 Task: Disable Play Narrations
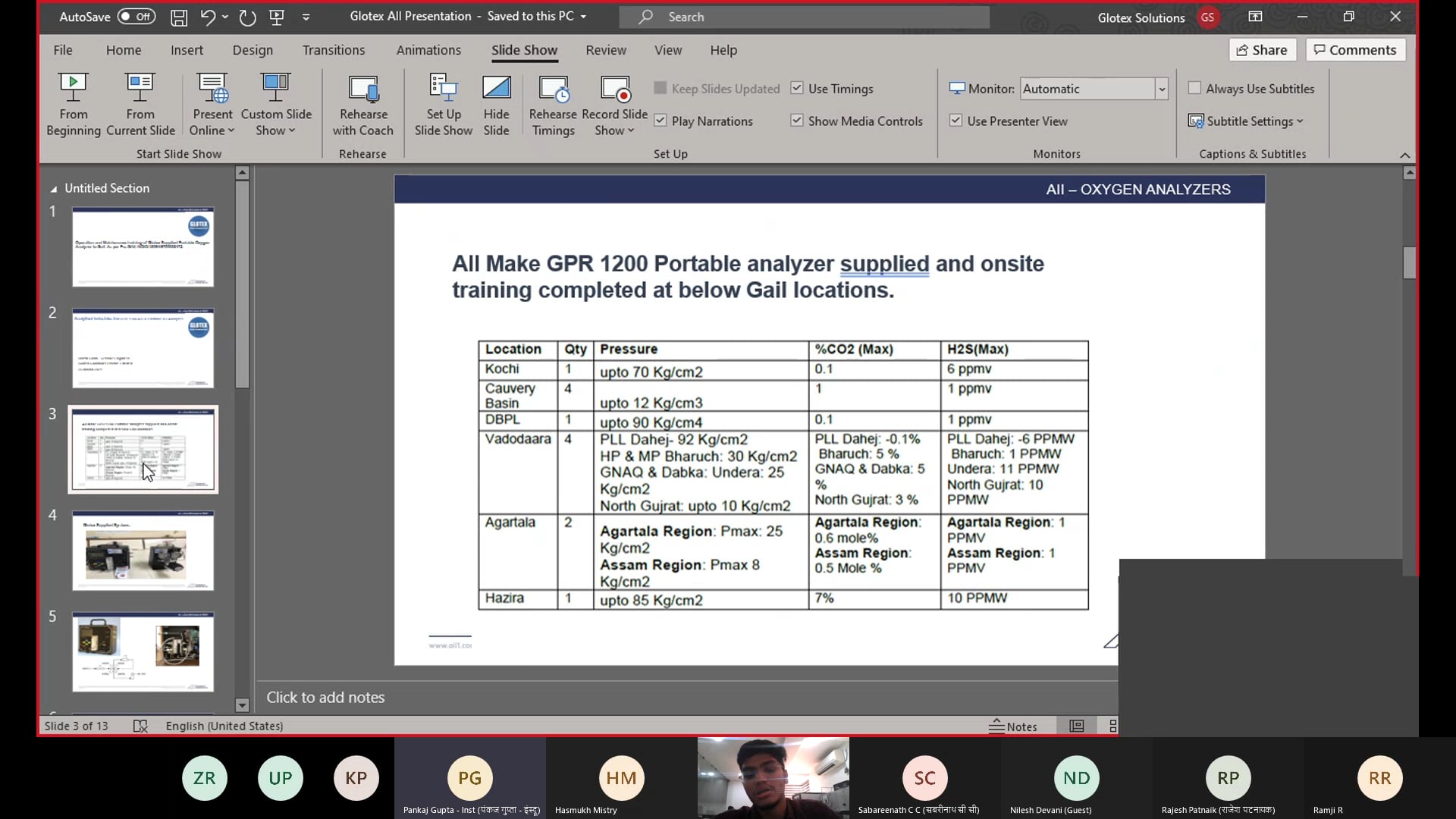tap(660, 120)
